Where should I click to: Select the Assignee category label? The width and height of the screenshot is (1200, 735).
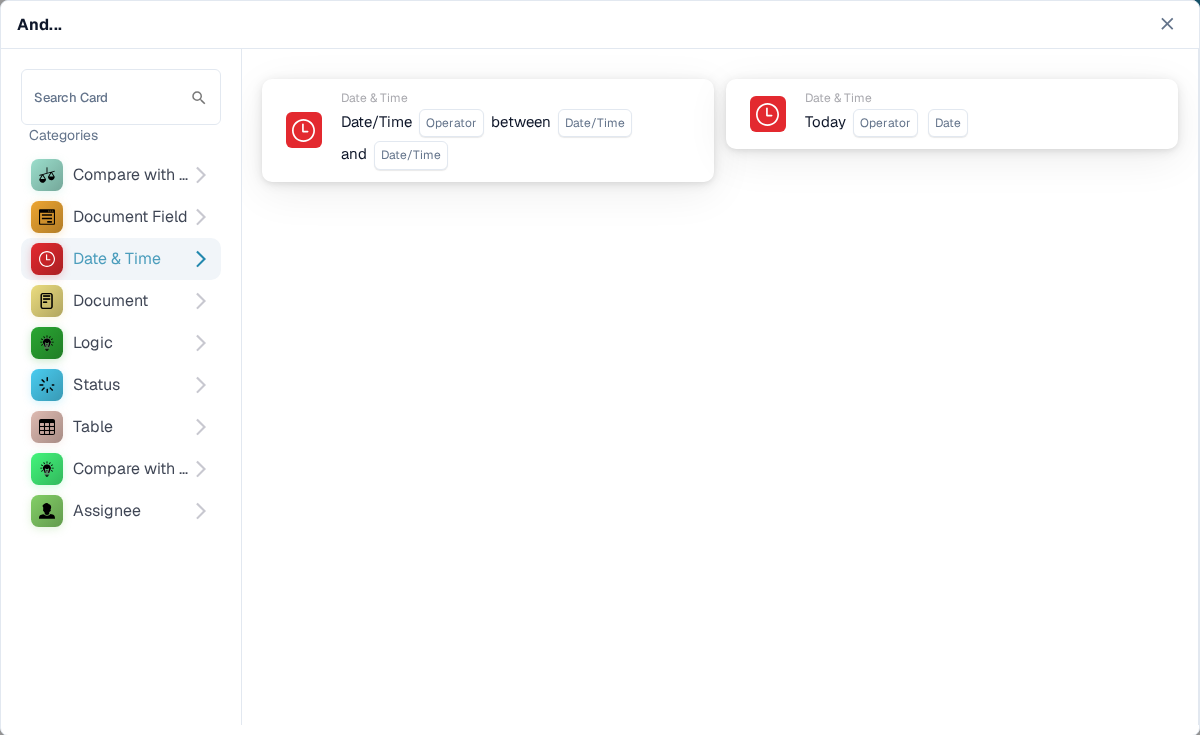[x=107, y=511]
